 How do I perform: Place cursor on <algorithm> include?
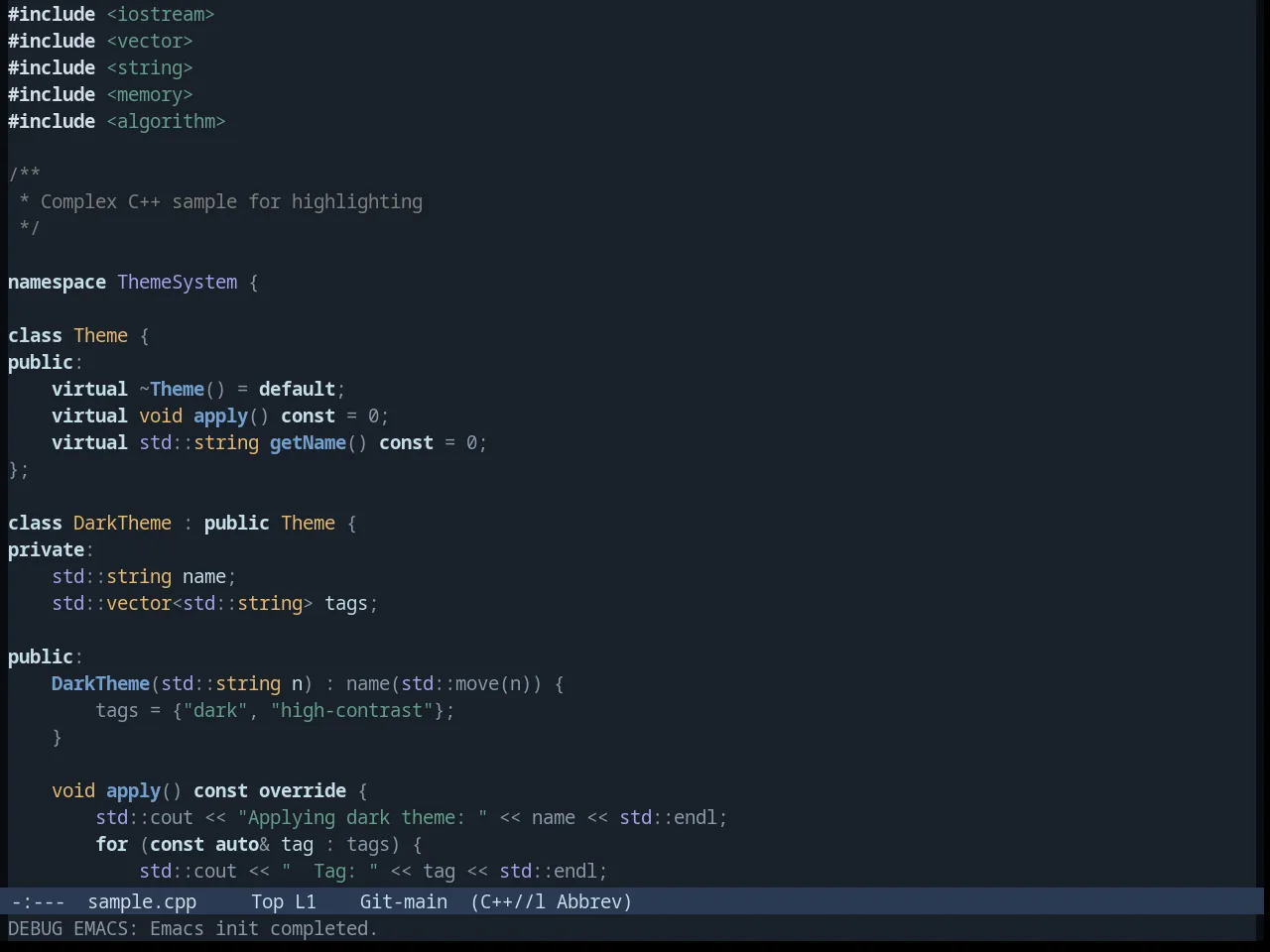point(166,121)
